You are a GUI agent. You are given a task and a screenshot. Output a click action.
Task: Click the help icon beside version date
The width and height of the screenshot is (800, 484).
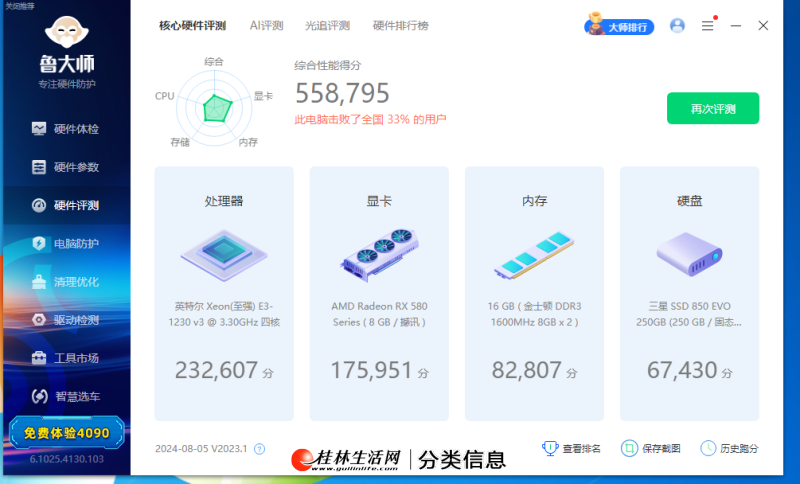tap(259, 450)
